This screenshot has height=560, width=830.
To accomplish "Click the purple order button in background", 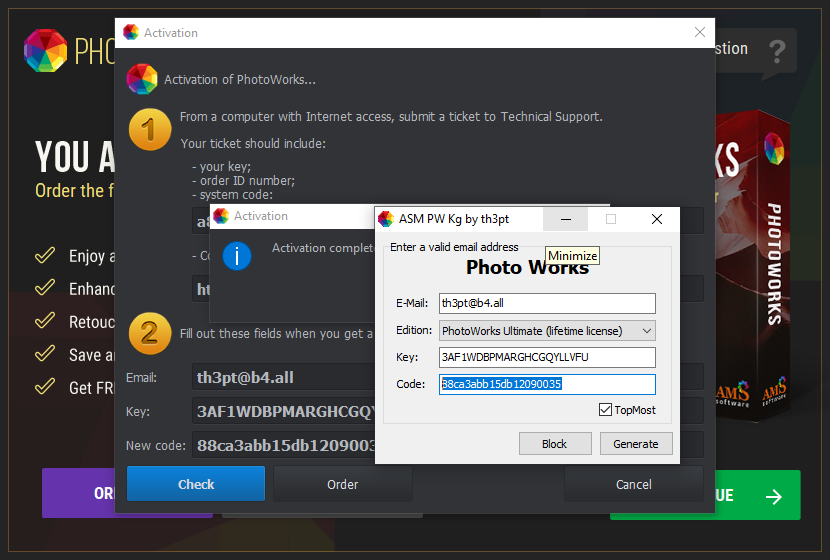I will pos(78,493).
